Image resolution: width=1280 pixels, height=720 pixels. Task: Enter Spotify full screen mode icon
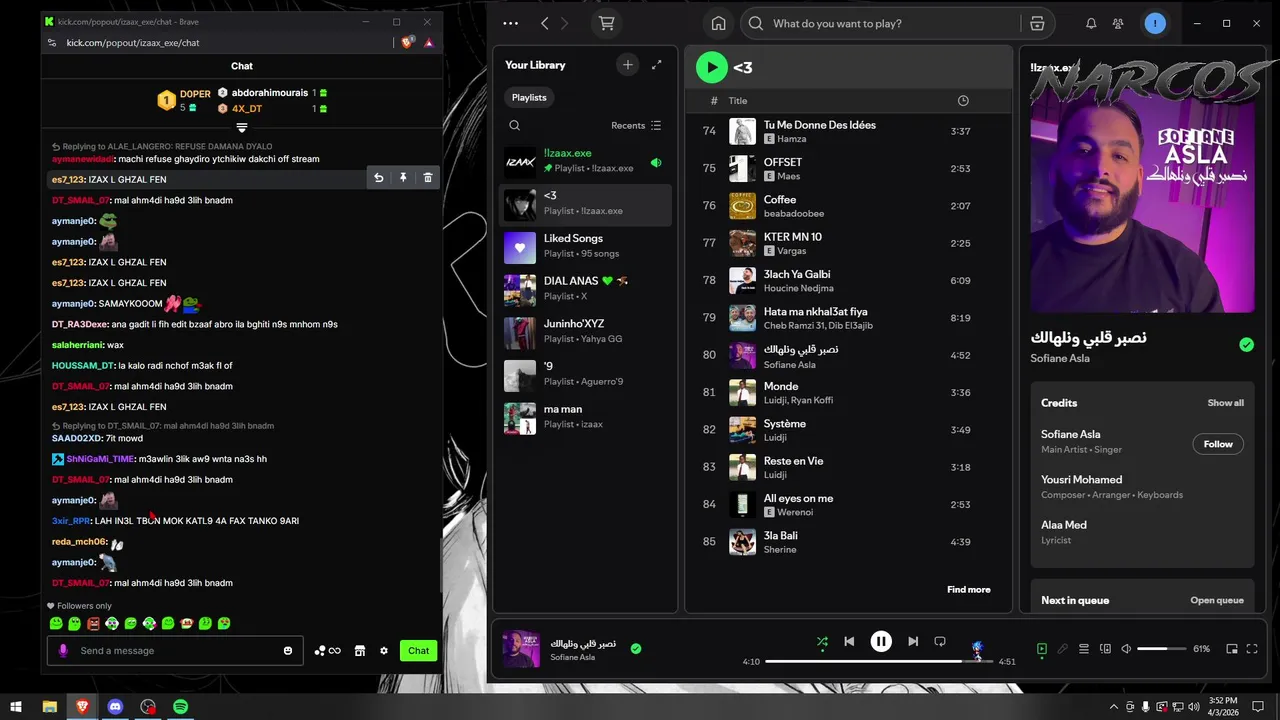point(1252,649)
